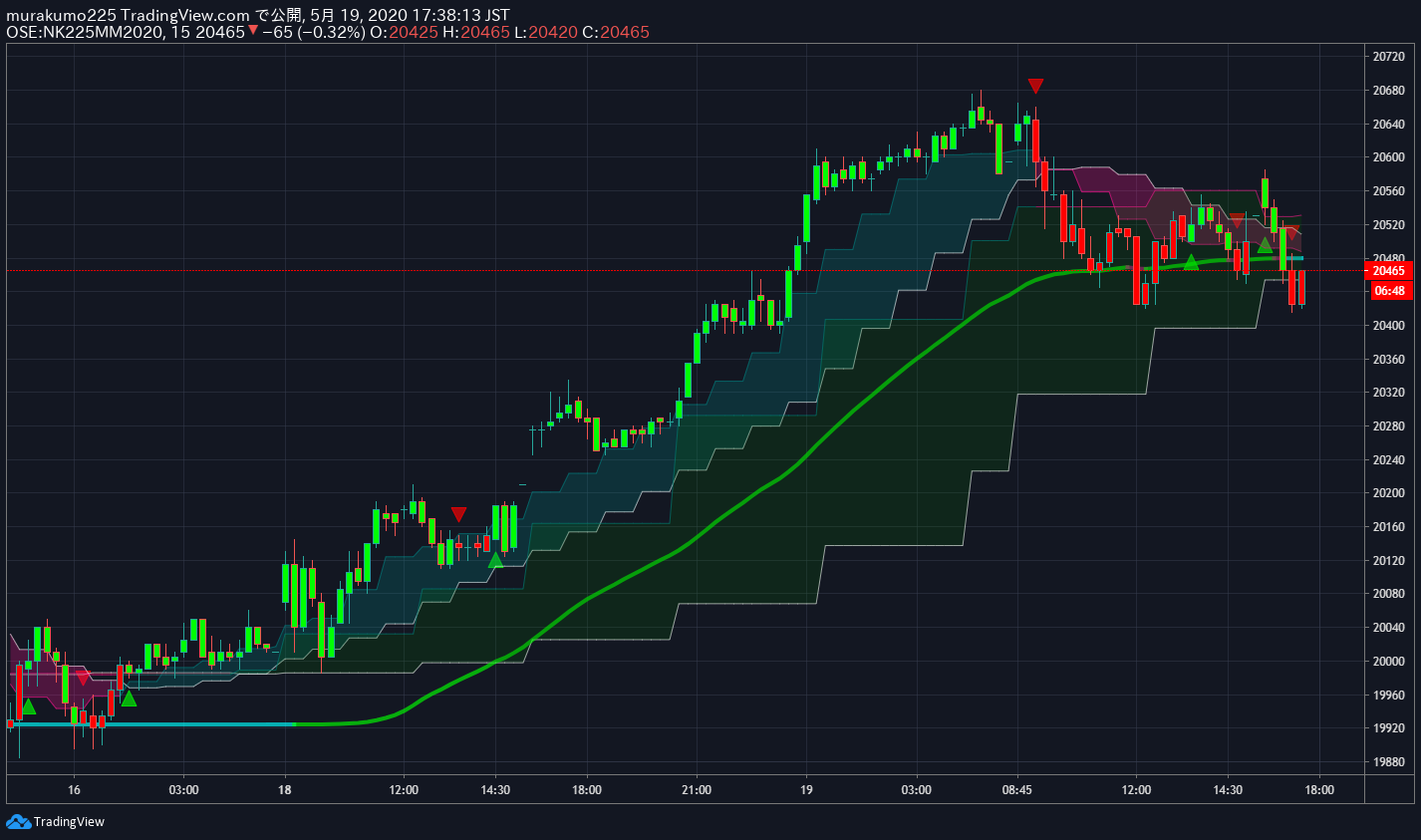Click the 21:00 time axis label
The image size is (1421, 840).
tap(697, 790)
